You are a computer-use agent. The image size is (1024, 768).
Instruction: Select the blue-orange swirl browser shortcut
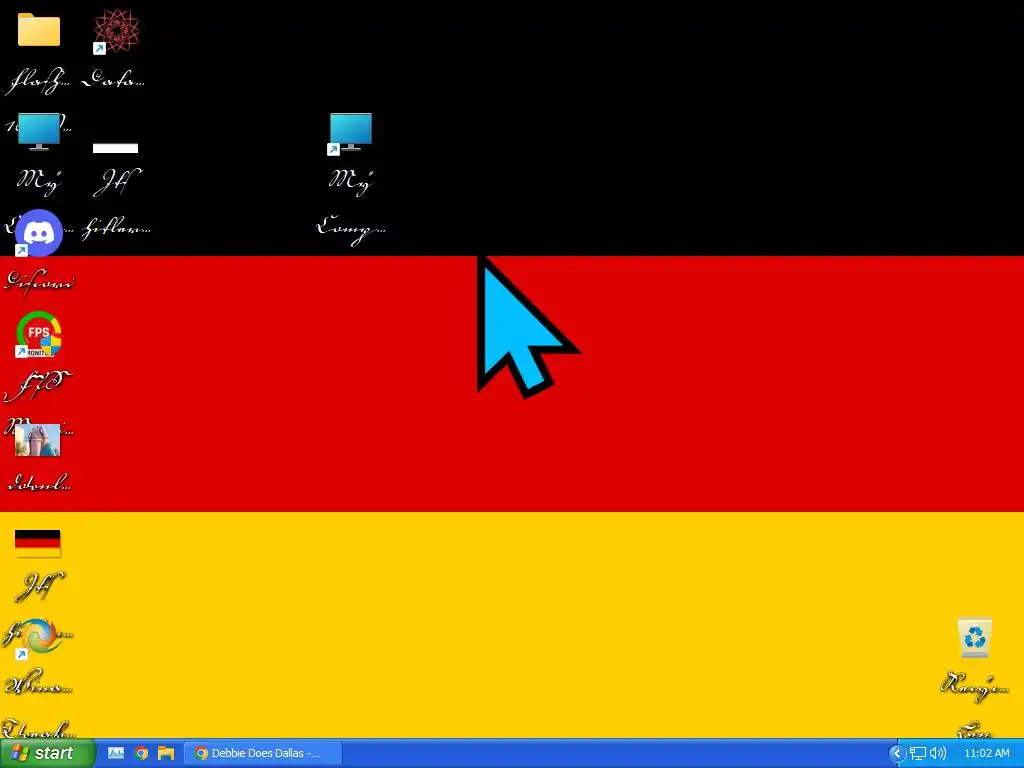[38, 637]
